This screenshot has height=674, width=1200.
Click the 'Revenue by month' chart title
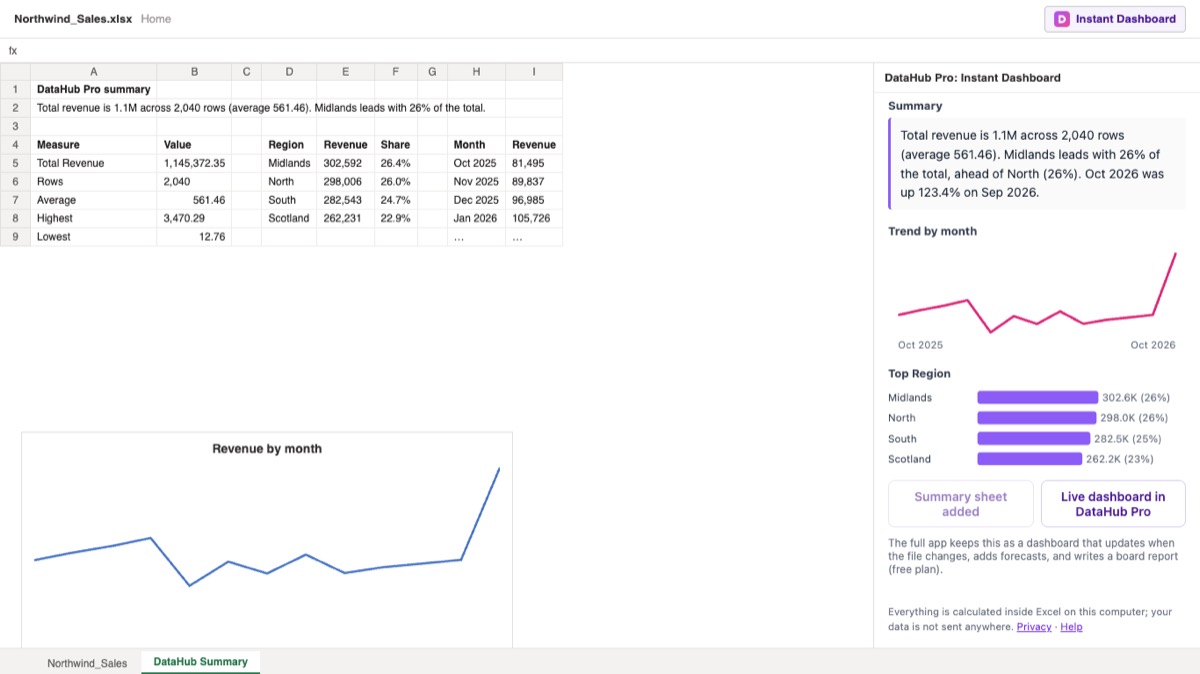[x=267, y=449]
